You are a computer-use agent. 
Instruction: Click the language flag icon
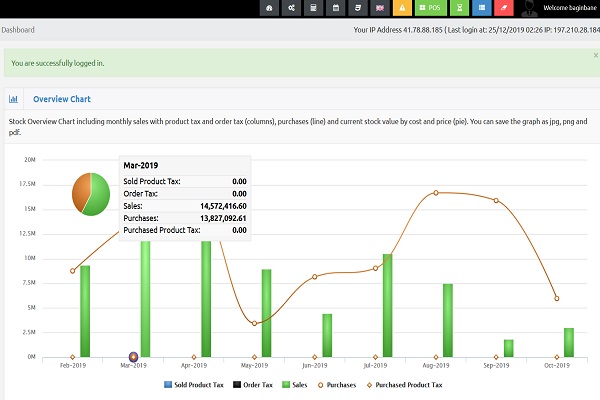[x=380, y=8]
